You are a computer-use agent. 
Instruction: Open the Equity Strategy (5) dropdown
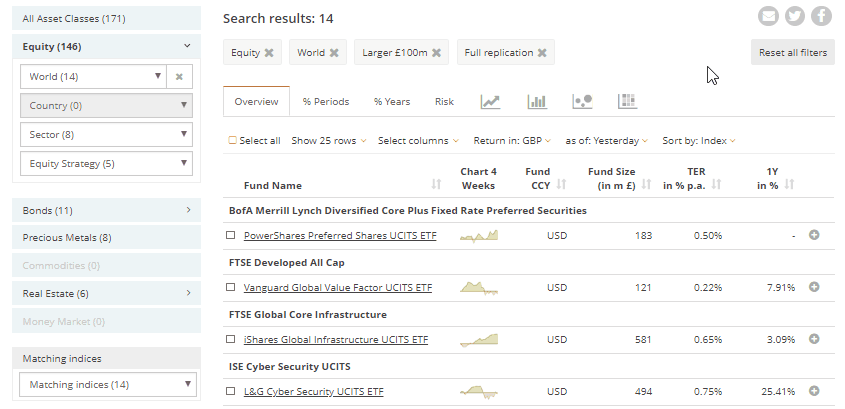[x=105, y=163]
